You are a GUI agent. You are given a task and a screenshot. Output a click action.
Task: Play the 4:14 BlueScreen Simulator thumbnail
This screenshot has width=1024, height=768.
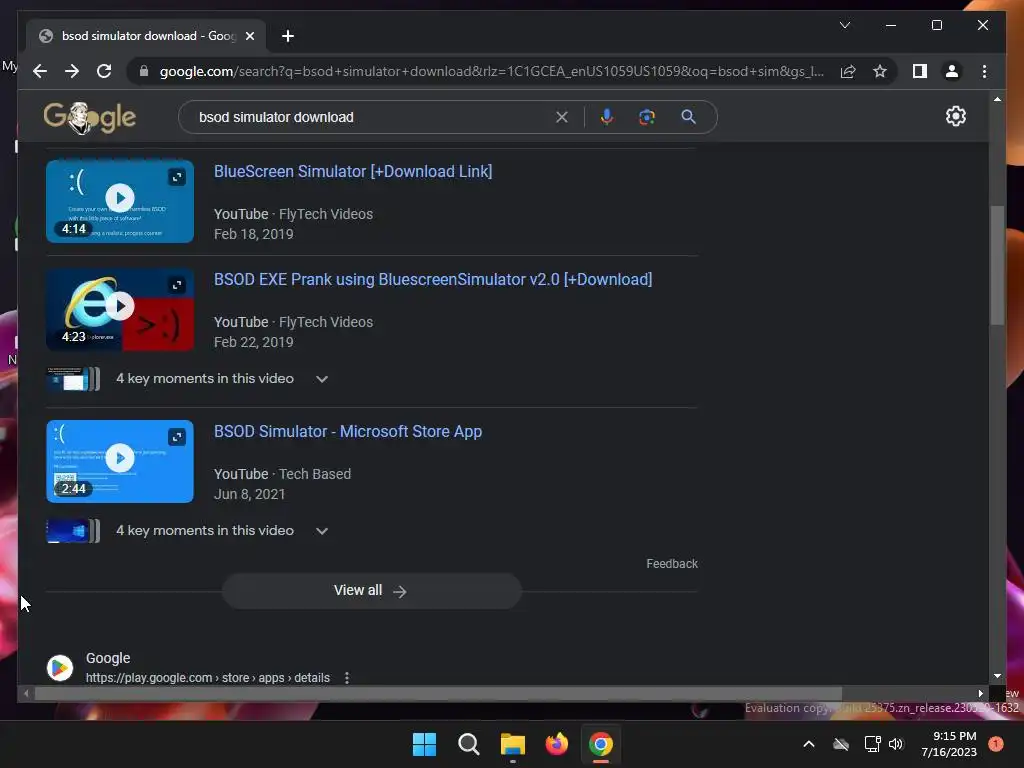tap(120, 198)
